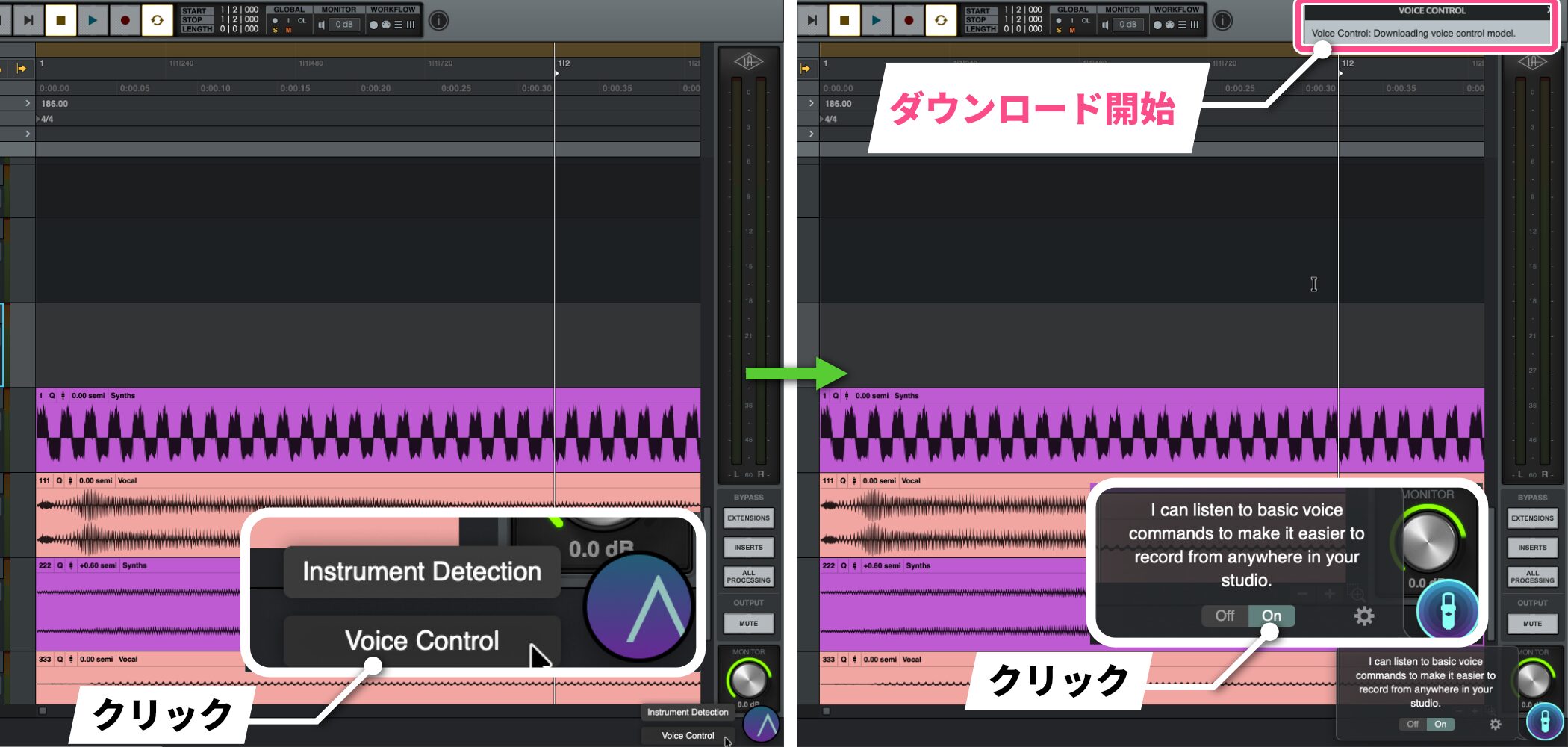
Task: Click bypass EXTENSIONS in the left screenshot
Action: [x=748, y=518]
